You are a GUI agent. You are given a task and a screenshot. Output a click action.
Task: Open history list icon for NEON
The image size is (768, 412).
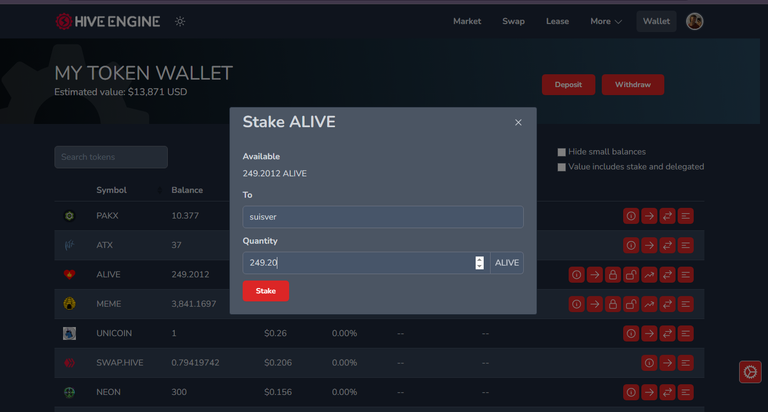pyautogui.click(x=685, y=392)
